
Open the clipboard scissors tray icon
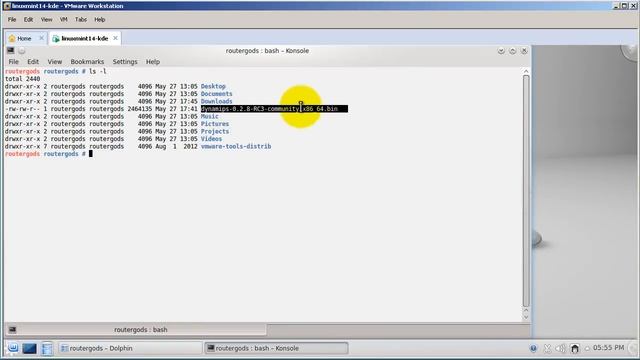click(547, 348)
